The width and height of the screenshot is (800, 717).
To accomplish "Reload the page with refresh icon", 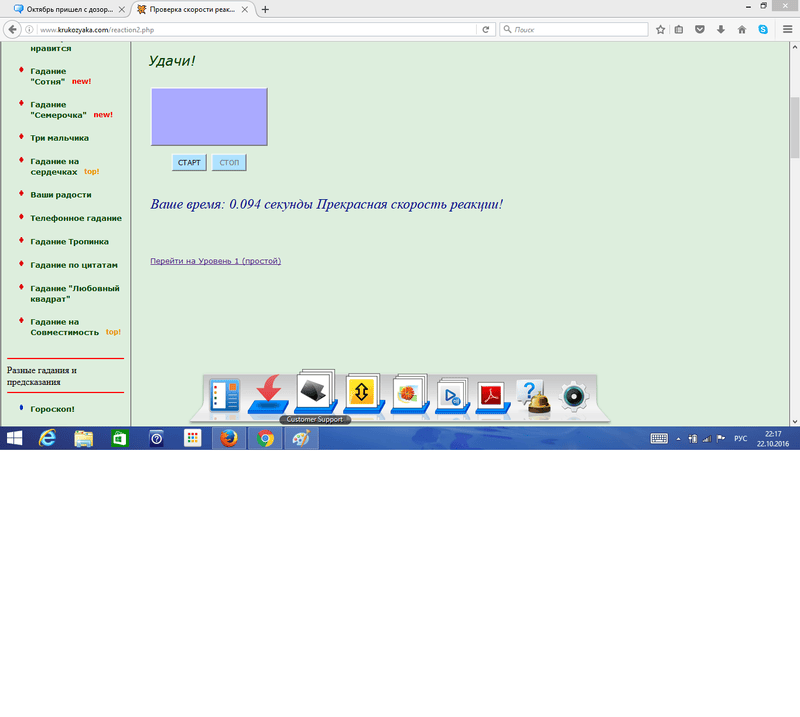I will pos(486,30).
